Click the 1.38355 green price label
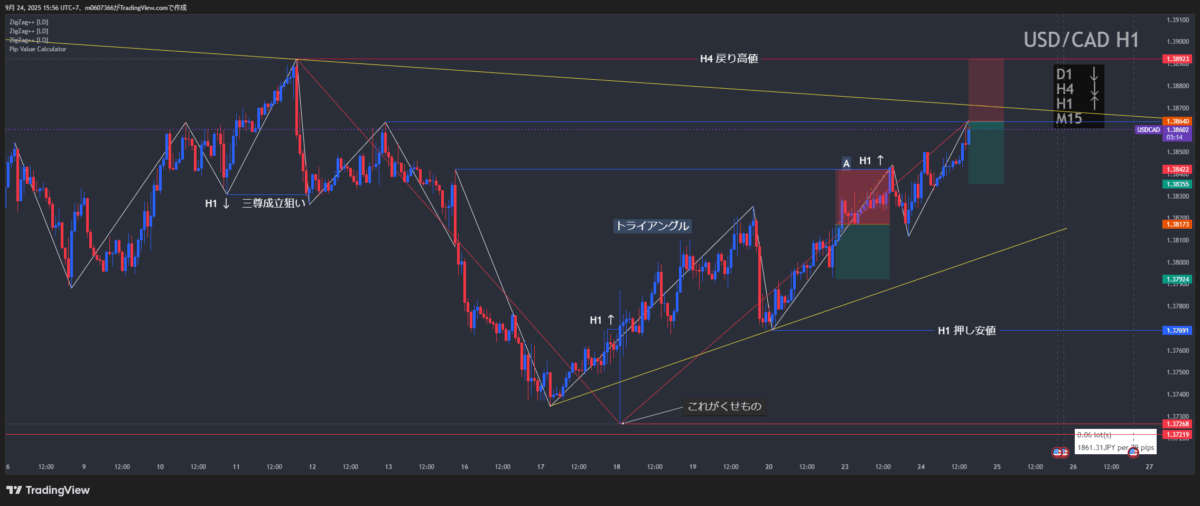Image resolution: width=1200 pixels, height=506 pixels. point(1176,184)
